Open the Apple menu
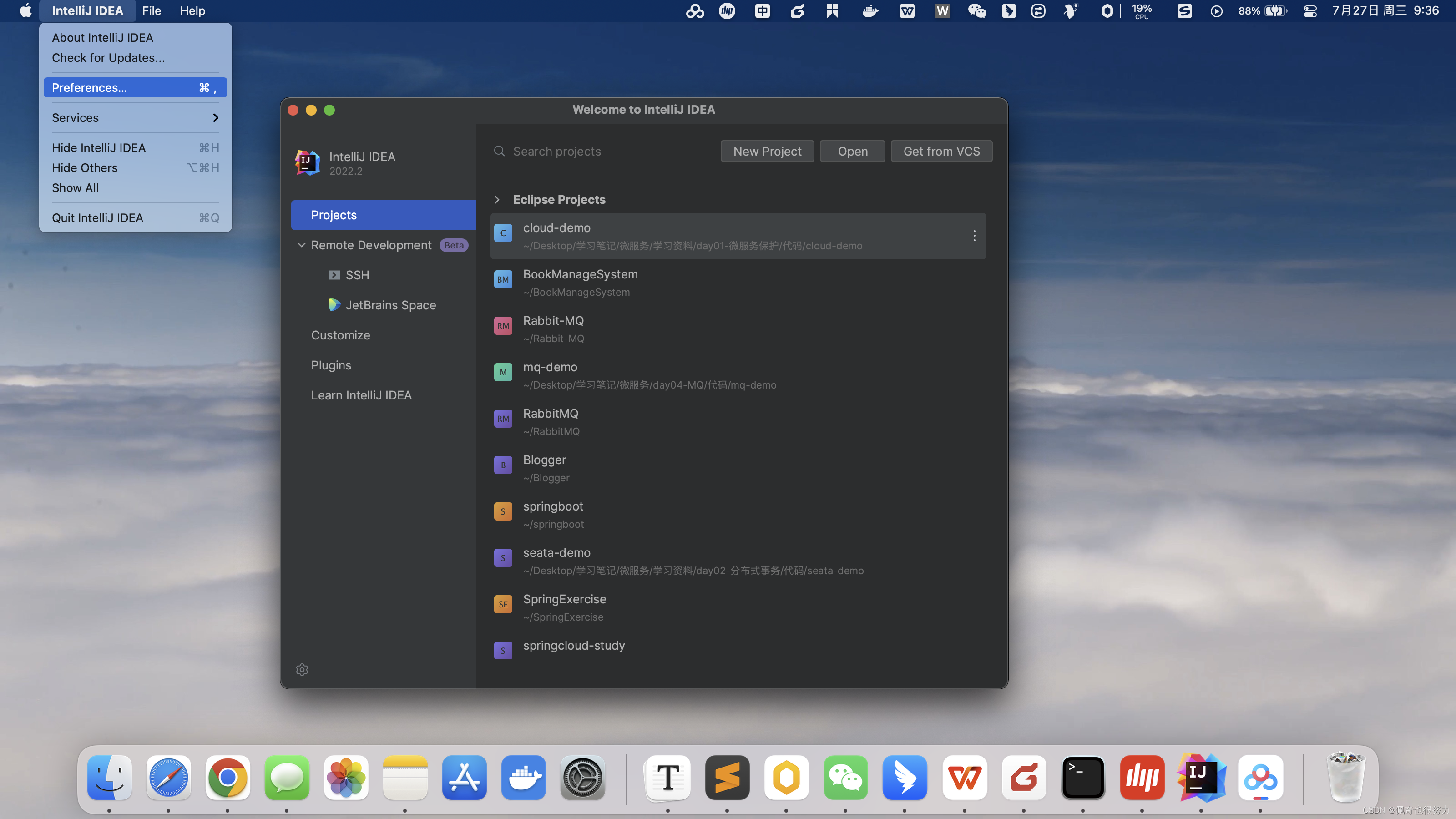The image size is (1456, 819). point(26,11)
